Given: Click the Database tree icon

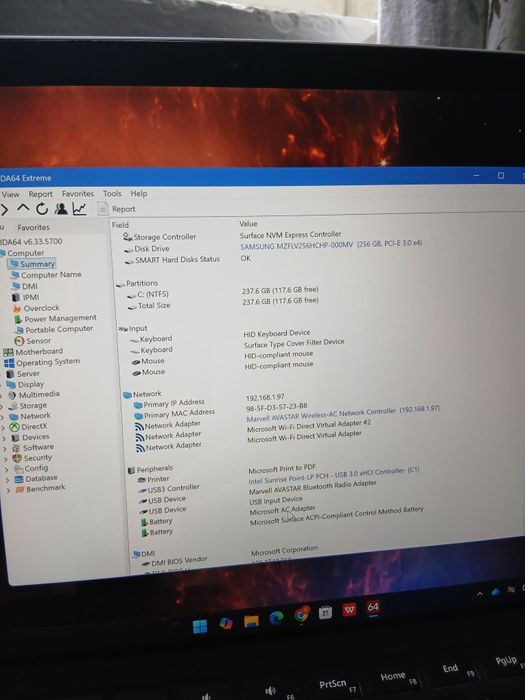Looking at the screenshot, I should tap(19, 479).
